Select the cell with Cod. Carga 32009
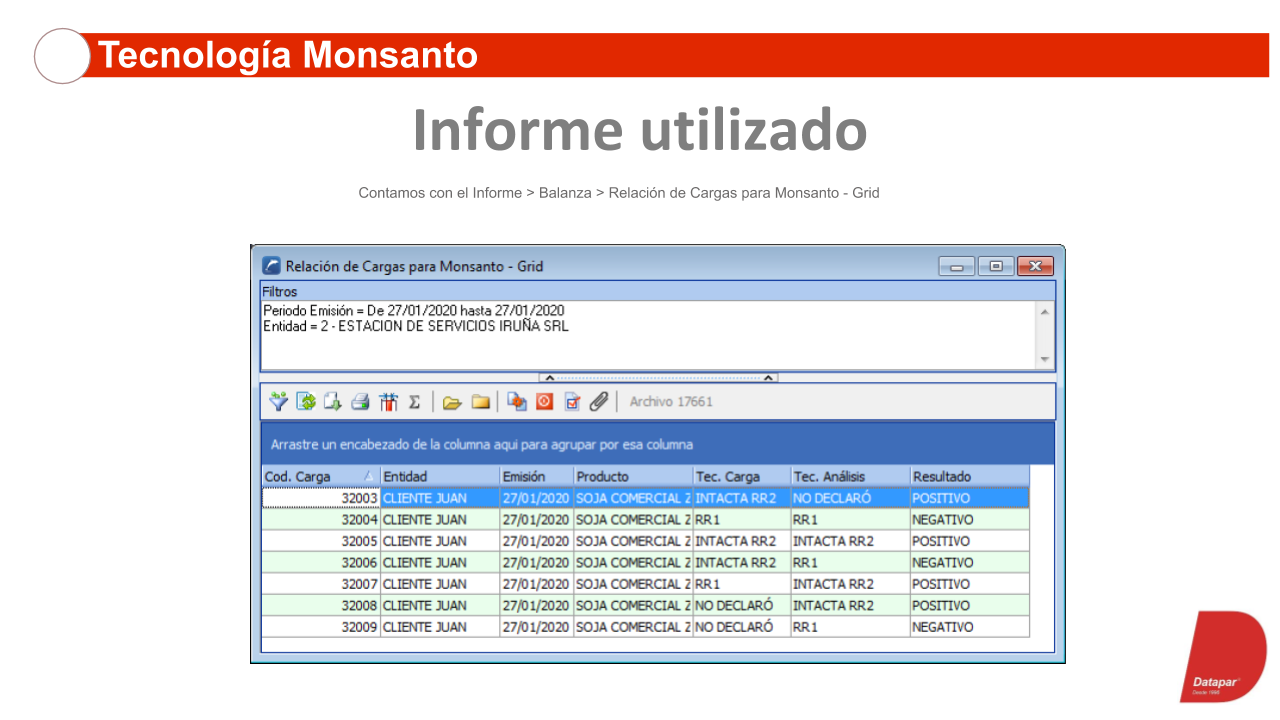Image resolution: width=1280 pixels, height=720 pixels. click(321, 627)
